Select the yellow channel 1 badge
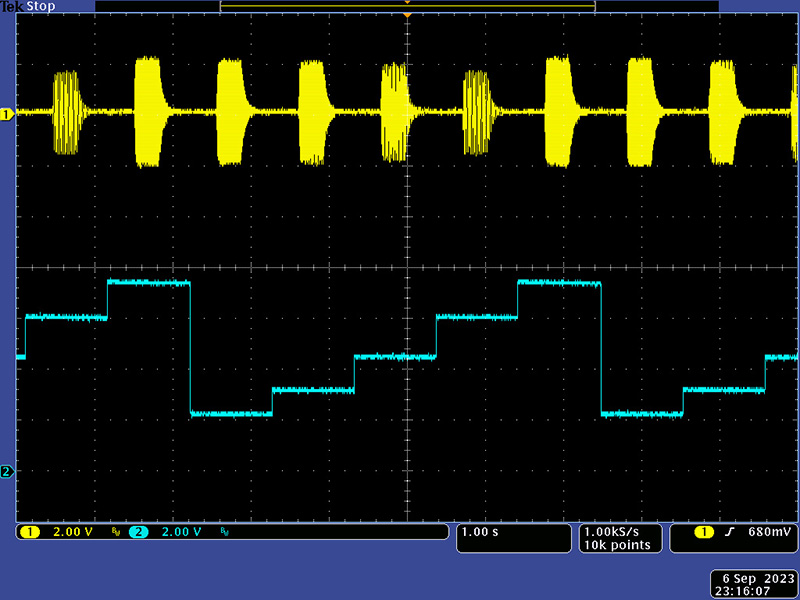Image resolution: width=800 pixels, height=600 pixels. (x=28, y=532)
